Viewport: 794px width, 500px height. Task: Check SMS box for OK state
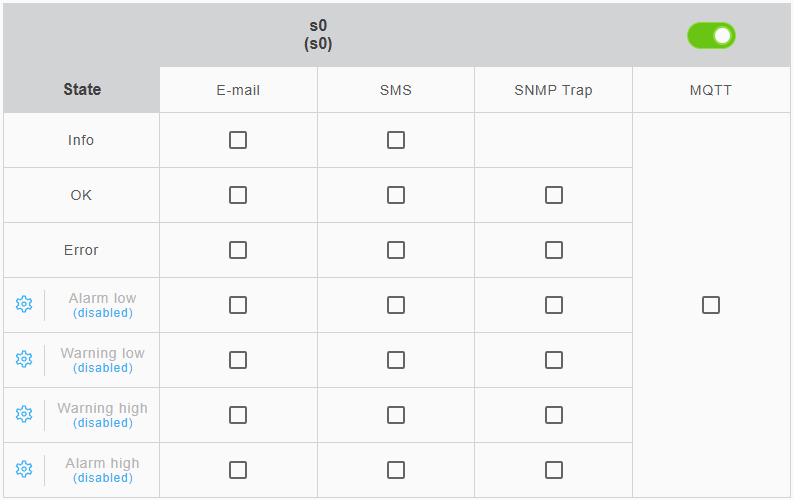[x=396, y=195]
